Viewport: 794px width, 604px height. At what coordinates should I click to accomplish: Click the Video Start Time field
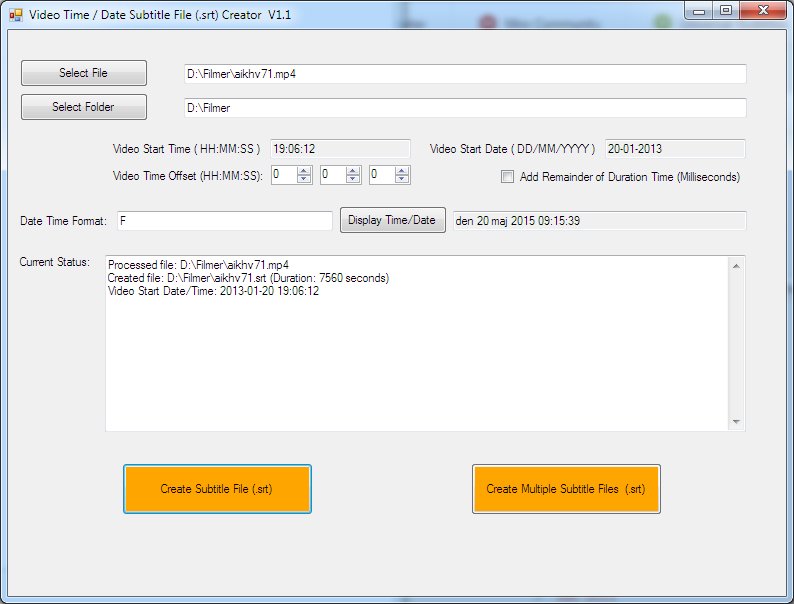[340, 149]
